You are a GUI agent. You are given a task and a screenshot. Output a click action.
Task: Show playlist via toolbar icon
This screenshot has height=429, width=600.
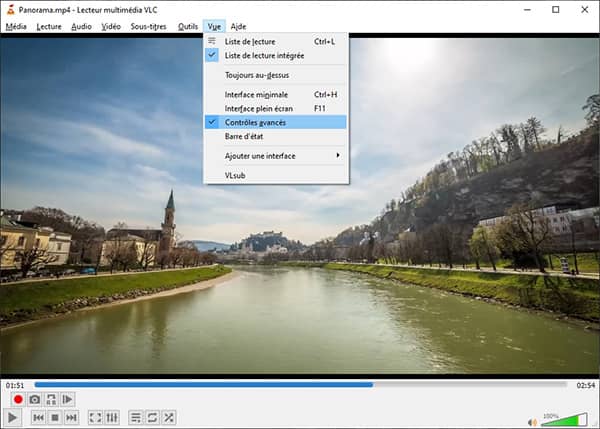click(x=135, y=418)
